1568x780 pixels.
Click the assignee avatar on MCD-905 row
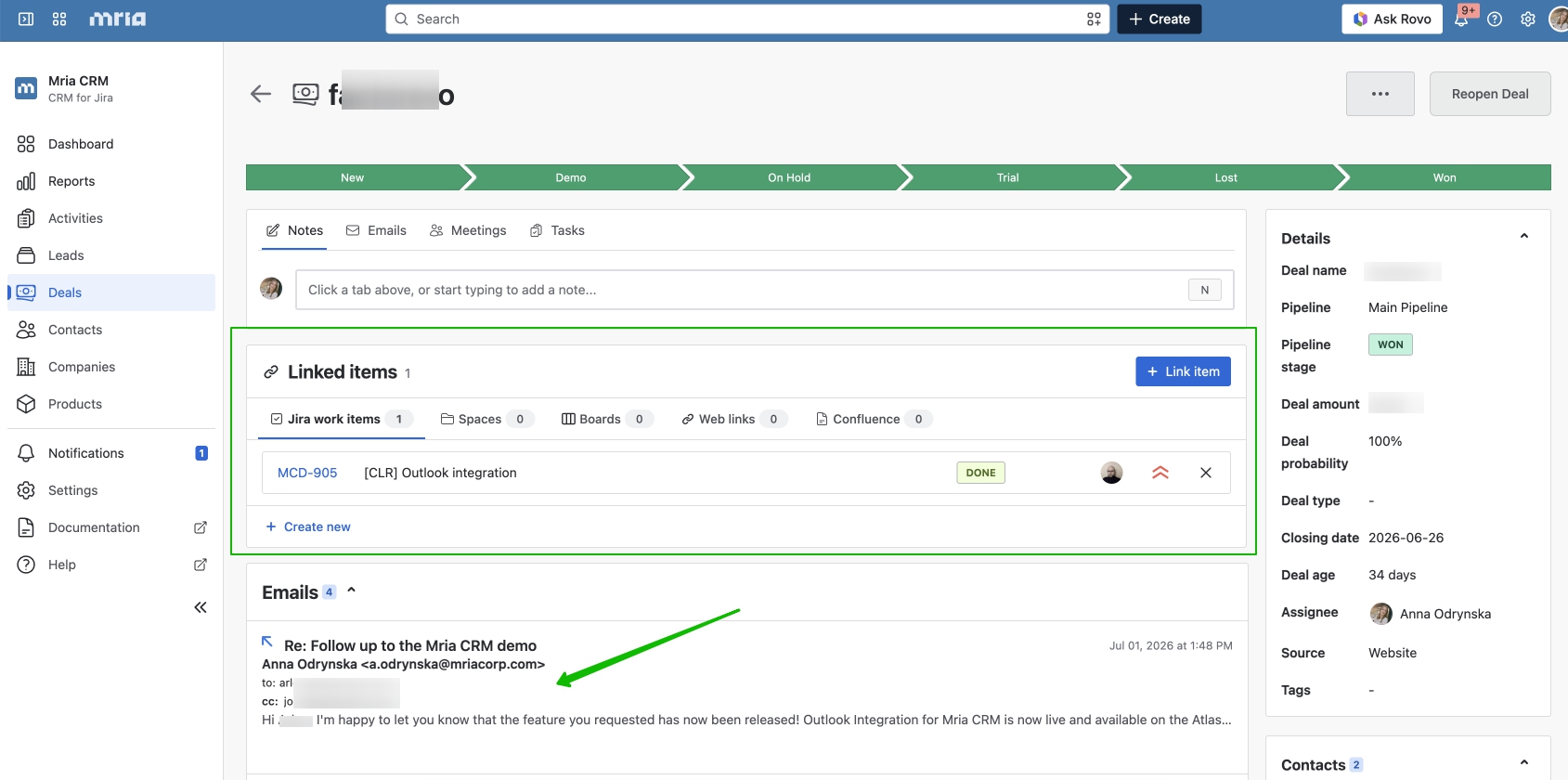(x=1112, y=473)
